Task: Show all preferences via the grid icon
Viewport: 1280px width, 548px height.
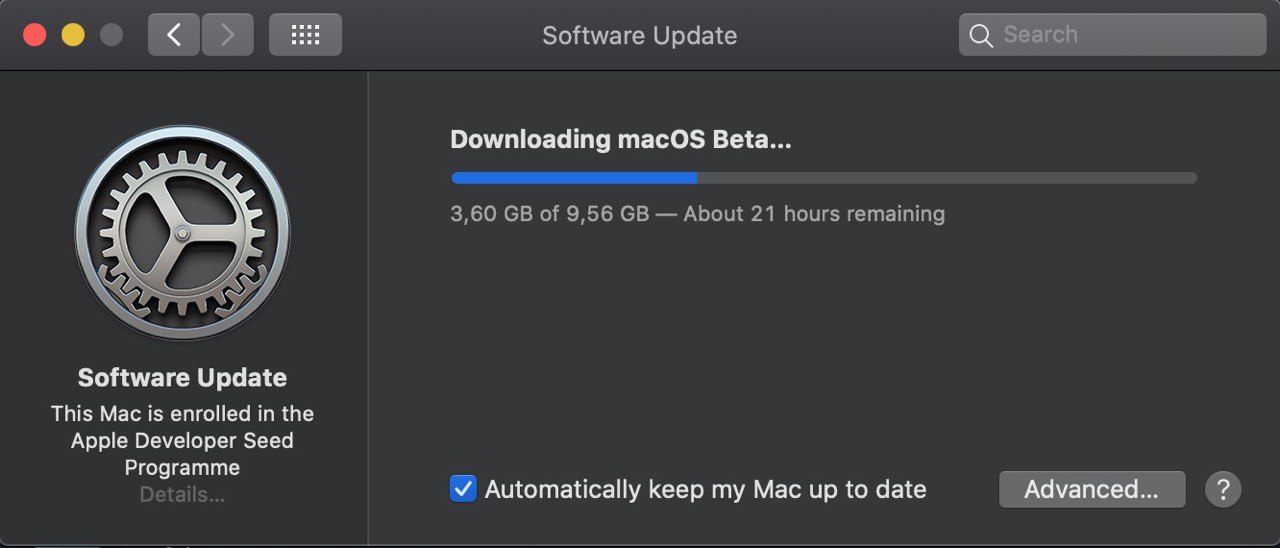Action: click(305, 35)
